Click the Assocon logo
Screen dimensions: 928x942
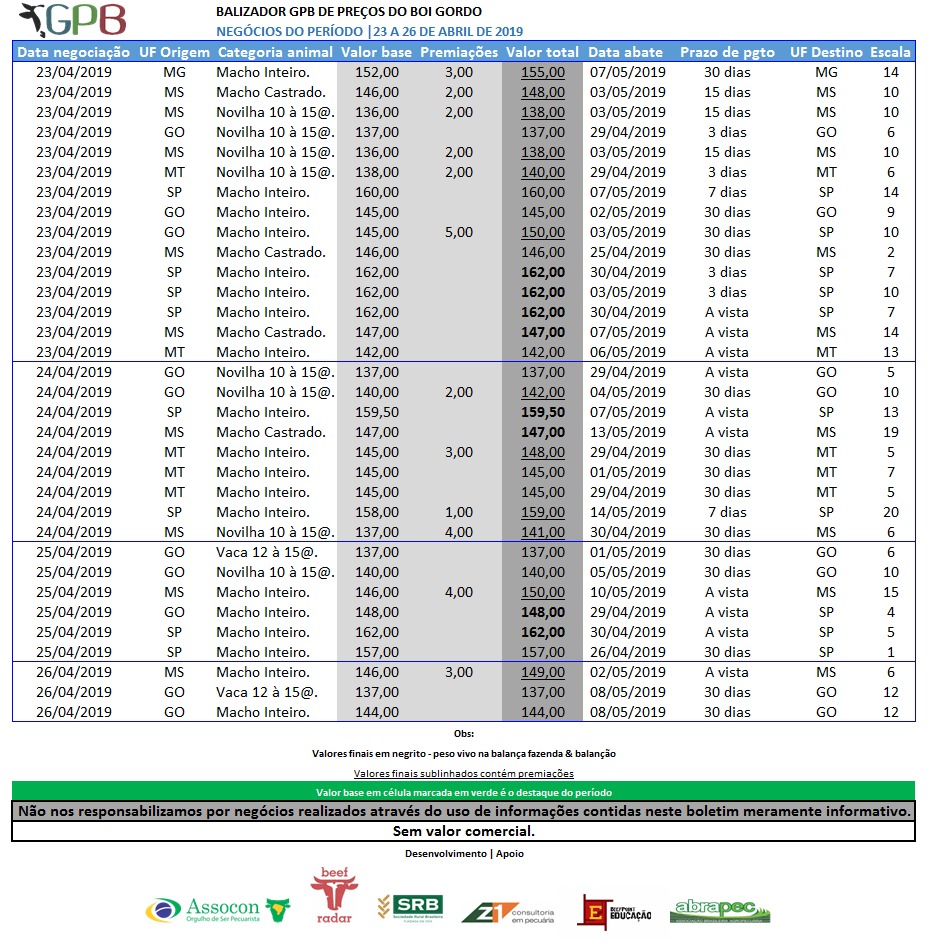coord(218,908)
